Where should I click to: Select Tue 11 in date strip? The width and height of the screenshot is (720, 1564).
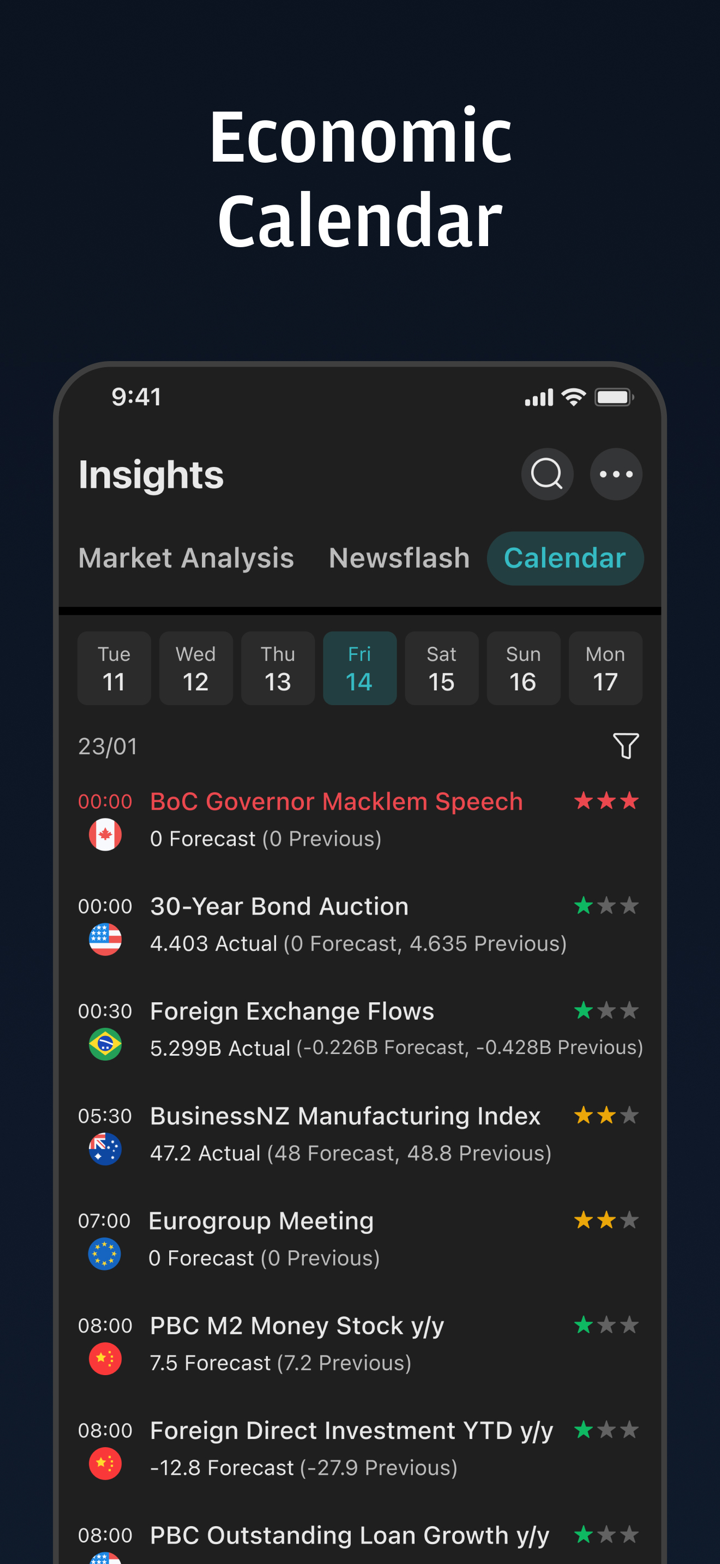click(114, 668)
